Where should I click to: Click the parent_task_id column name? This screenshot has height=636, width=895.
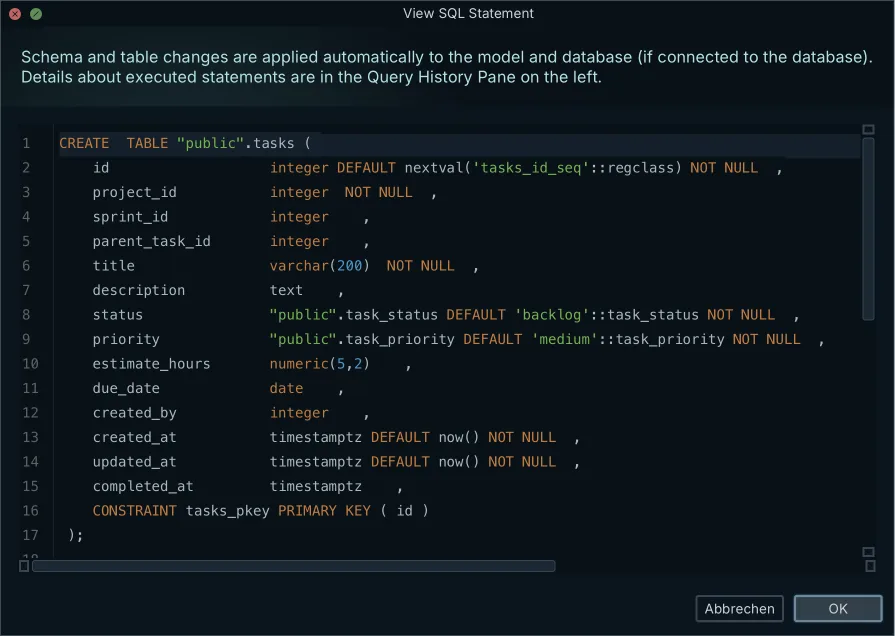[151, 241]
